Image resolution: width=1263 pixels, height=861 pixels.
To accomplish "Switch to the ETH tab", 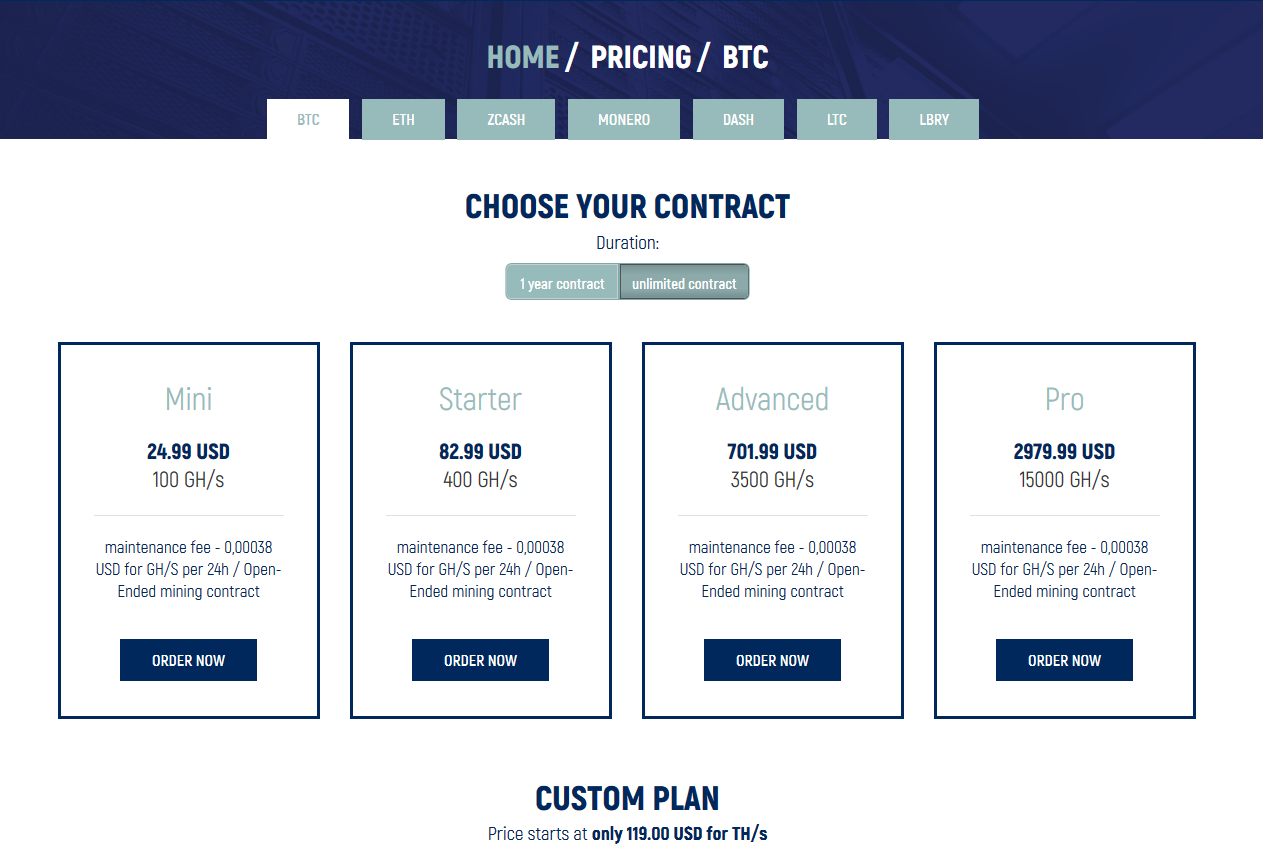I will pyautogui.click(x=403, y=119).
